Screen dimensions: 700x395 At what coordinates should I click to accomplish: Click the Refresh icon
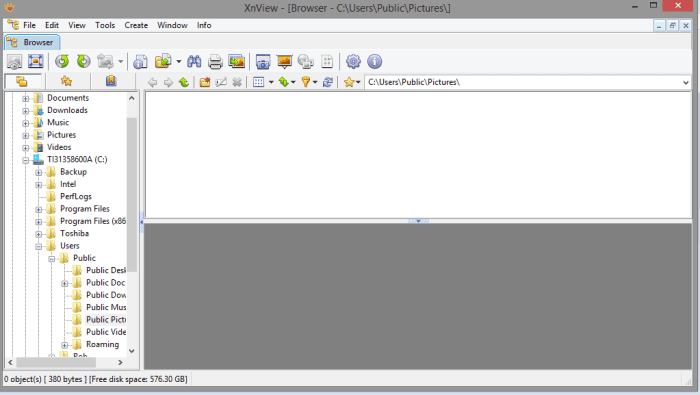click(328, 82)
